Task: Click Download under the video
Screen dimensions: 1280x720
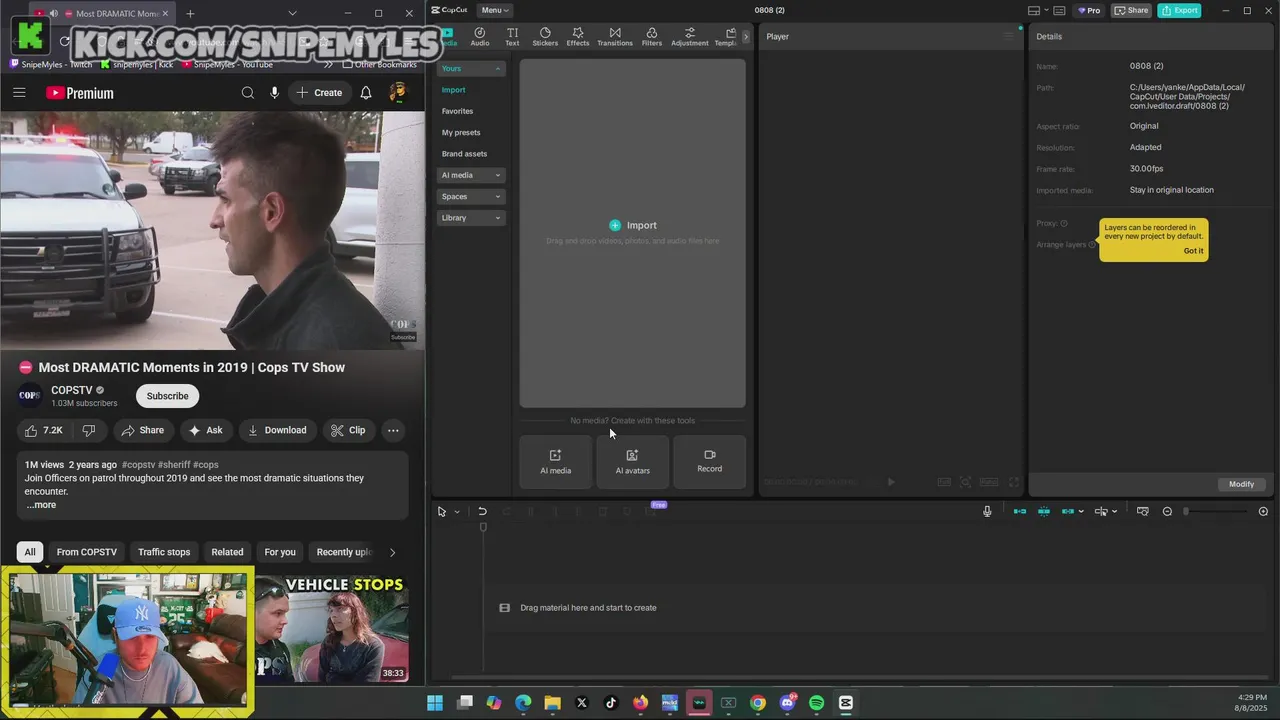Action: tap(277, 430)
